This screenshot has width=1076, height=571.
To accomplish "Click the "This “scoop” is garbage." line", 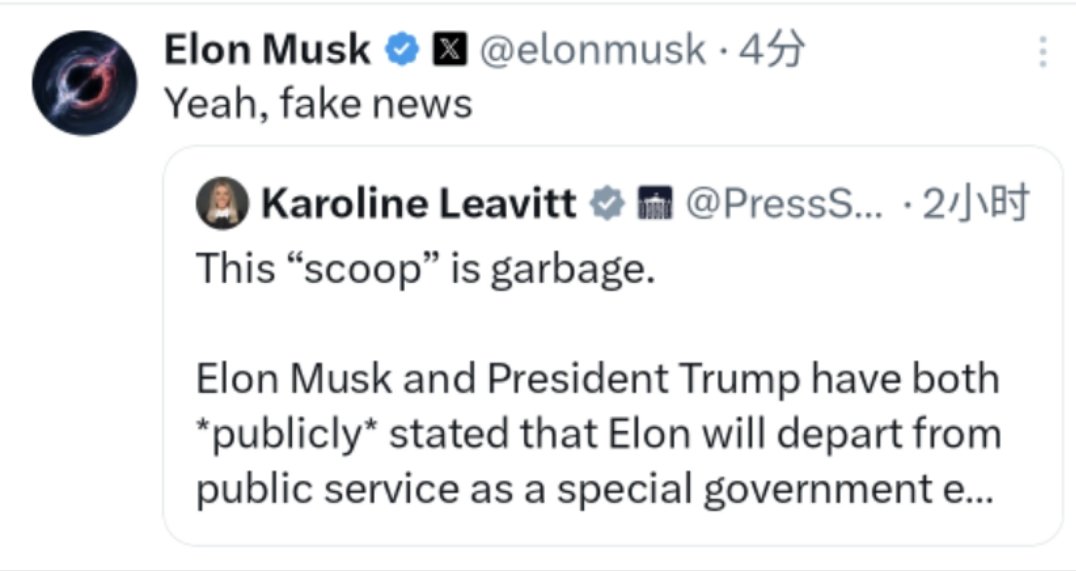I will tap(425, 269).
